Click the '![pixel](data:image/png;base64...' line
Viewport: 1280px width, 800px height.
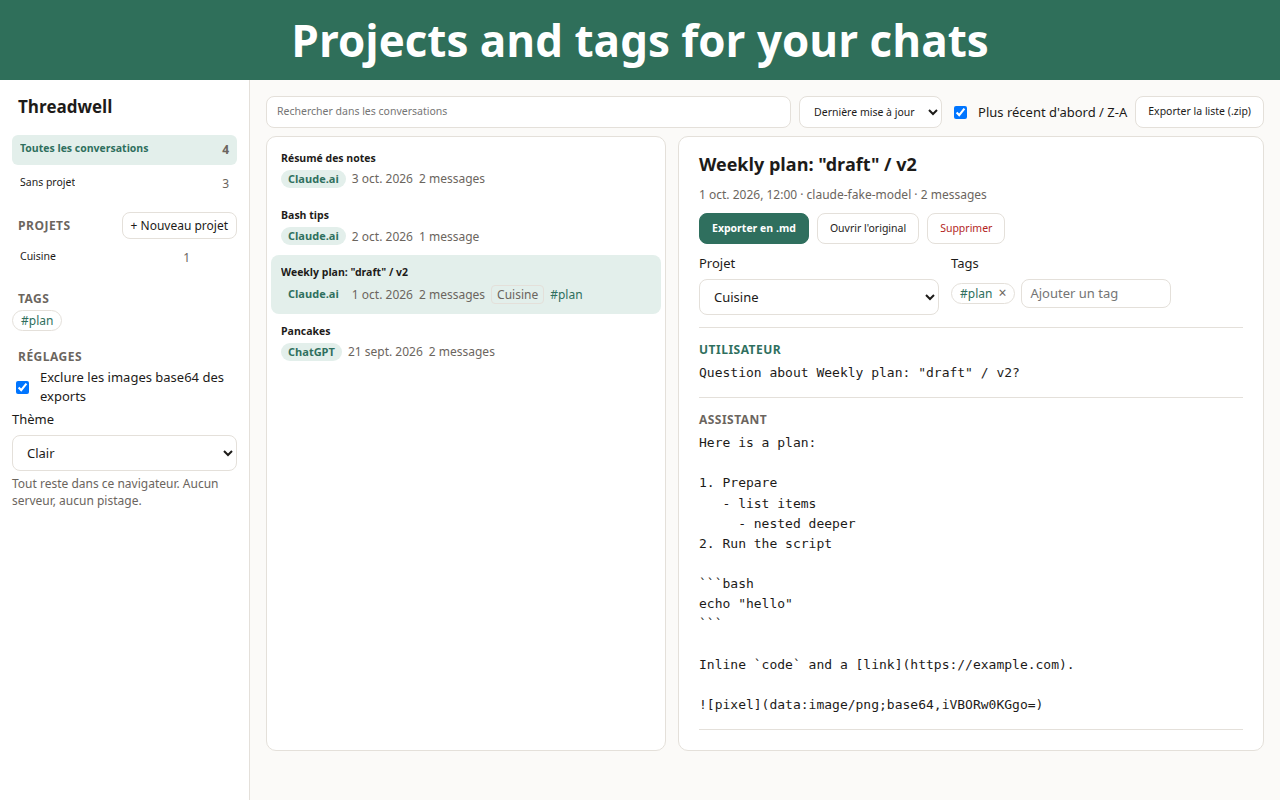coord(871,705)
